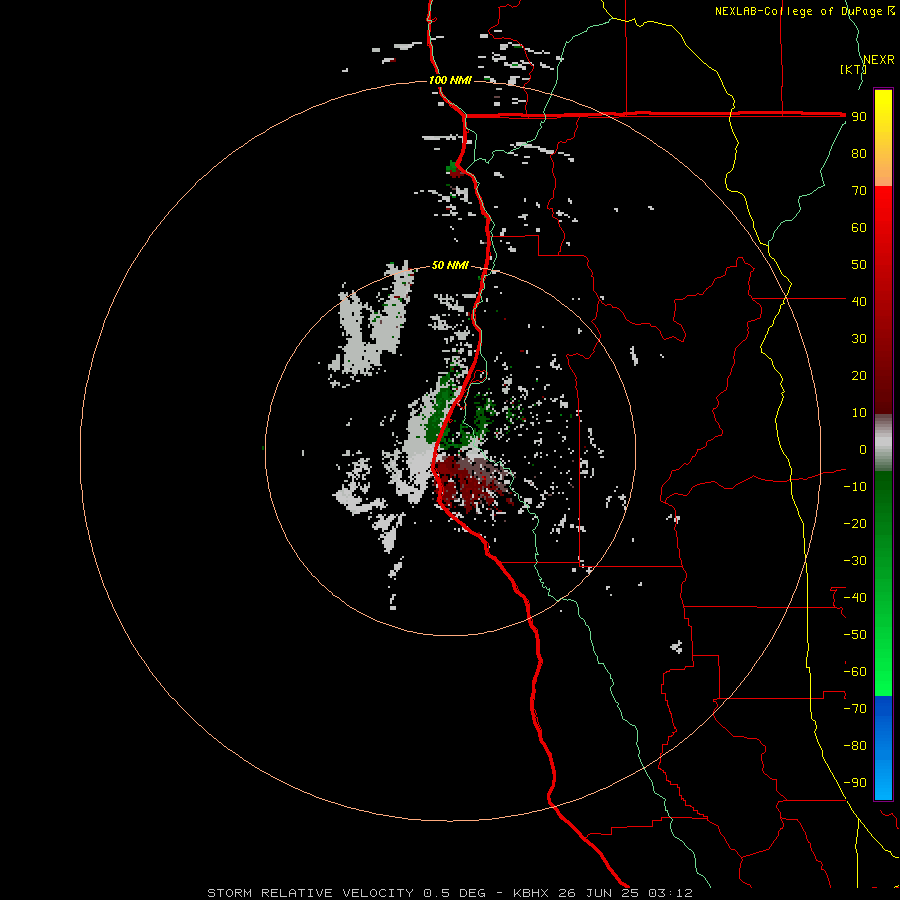Screen dimensions: 900x900
Task: Click the NEXR label above the scale
Action: pos(879,60)
